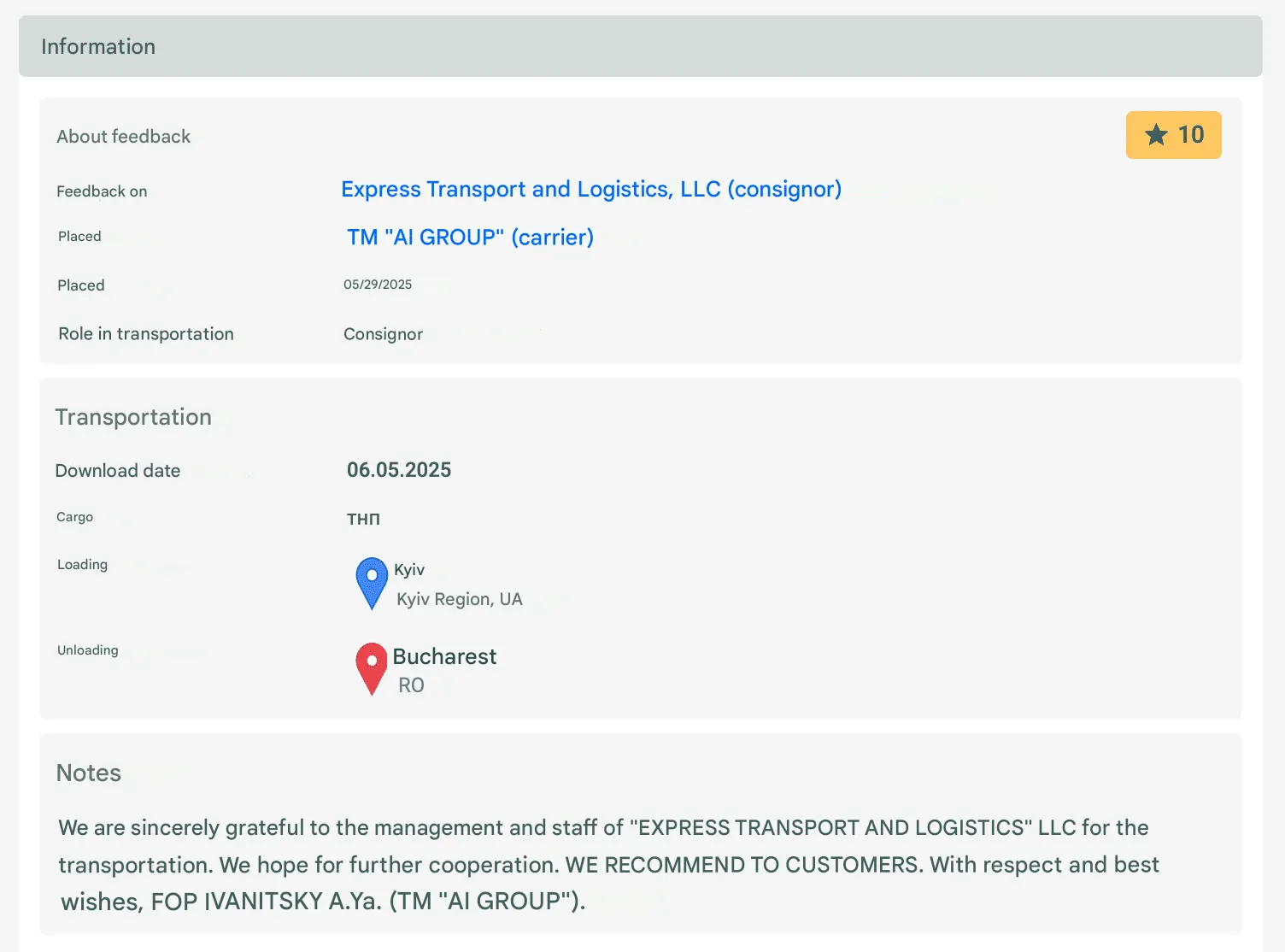Click the star icon in rating badge
This screenshot has height=952, width=1285.
[x=1156, y=135]
